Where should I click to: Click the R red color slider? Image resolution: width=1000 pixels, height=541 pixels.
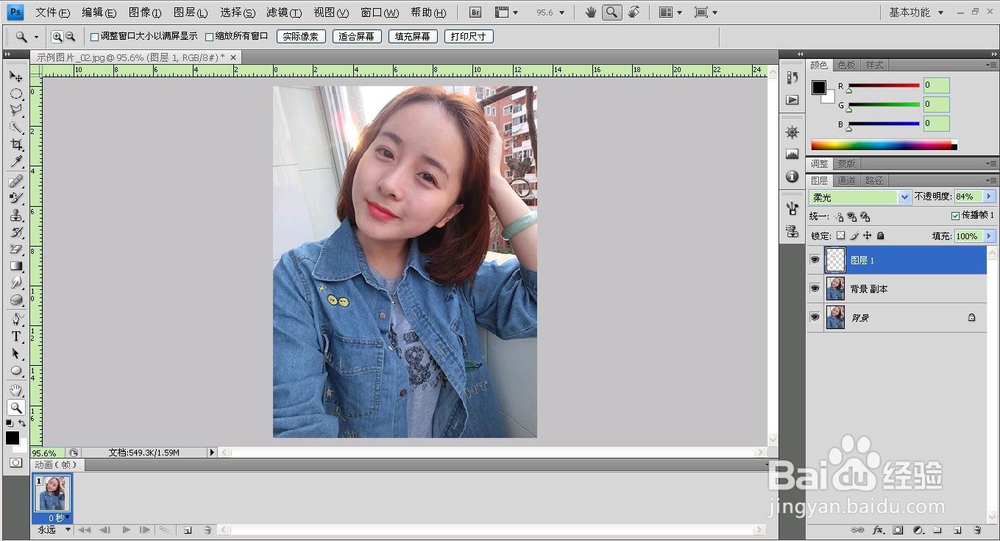click(884, 85)
